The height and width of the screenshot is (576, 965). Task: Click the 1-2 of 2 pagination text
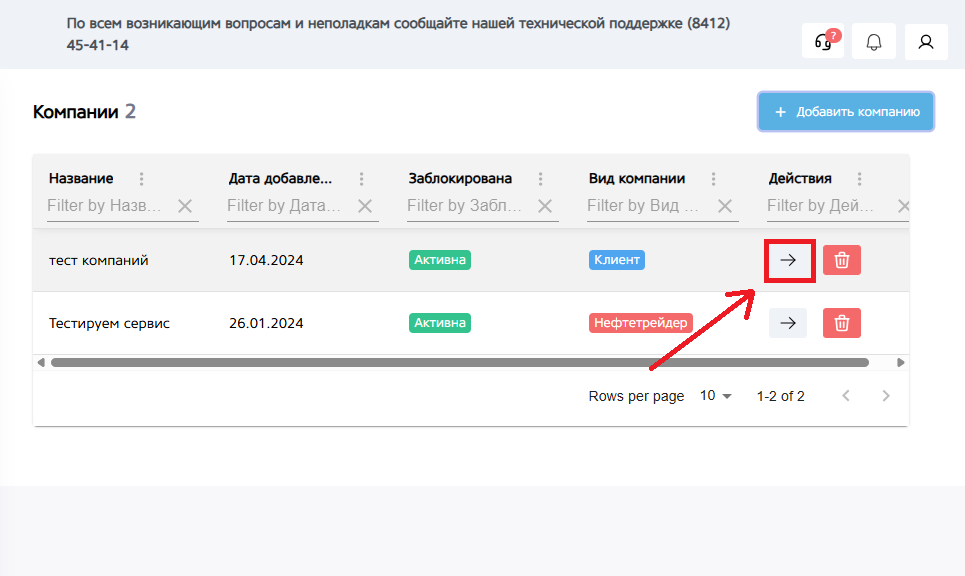(x=780, y=396)
